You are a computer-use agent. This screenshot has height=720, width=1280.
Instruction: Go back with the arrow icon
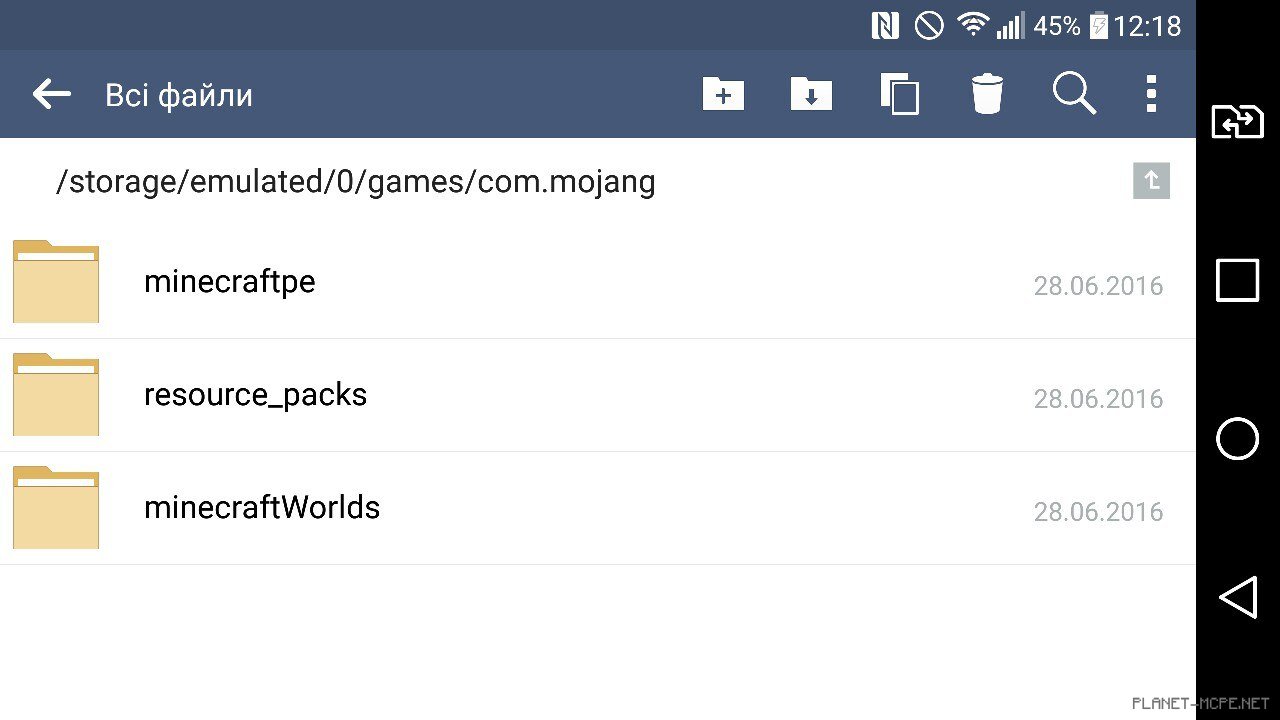50,94
